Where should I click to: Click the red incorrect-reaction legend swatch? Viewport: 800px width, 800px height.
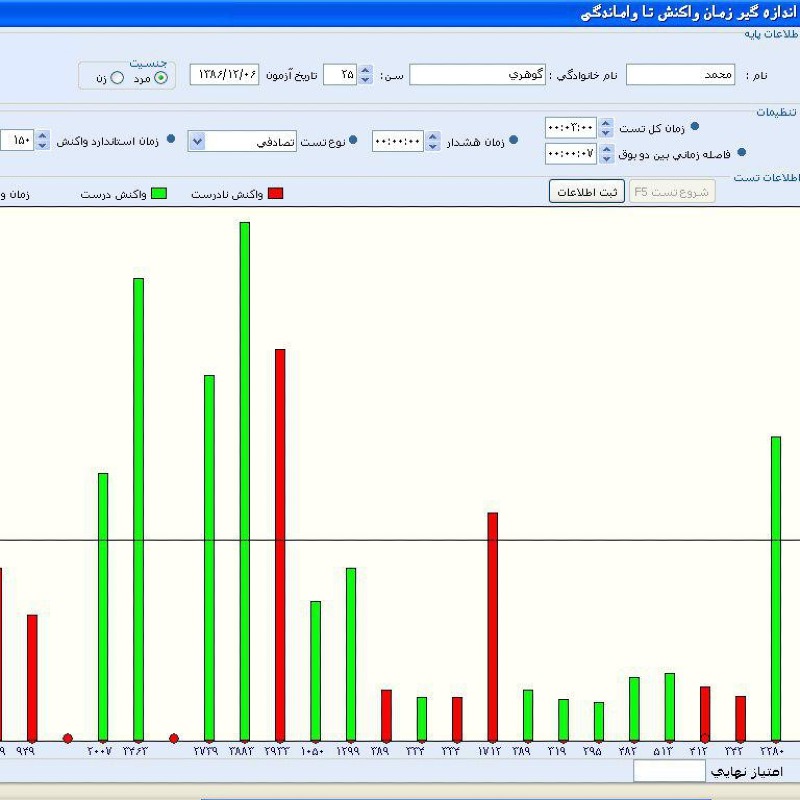coord(275,194)
